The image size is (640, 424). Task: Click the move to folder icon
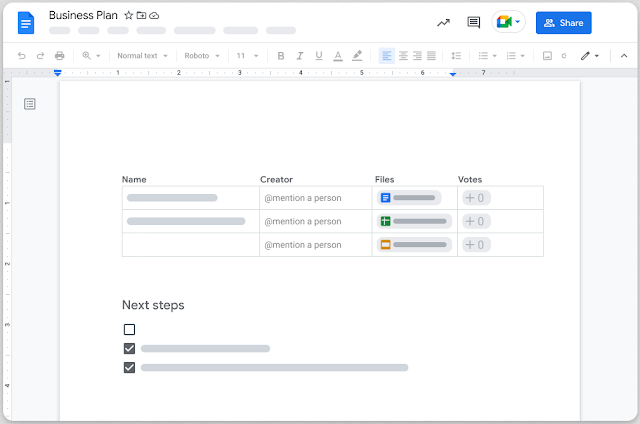pos(141,16)
